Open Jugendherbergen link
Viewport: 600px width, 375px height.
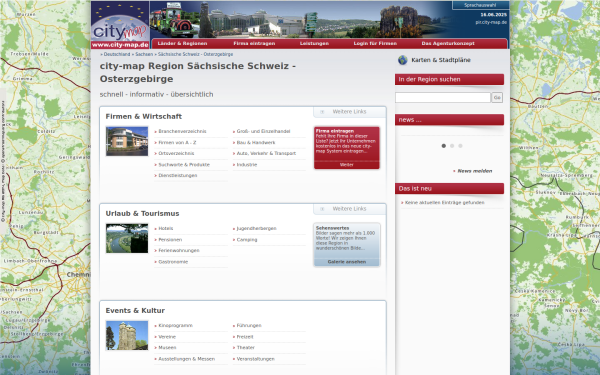pyautogui.click(x=256, y=228)
